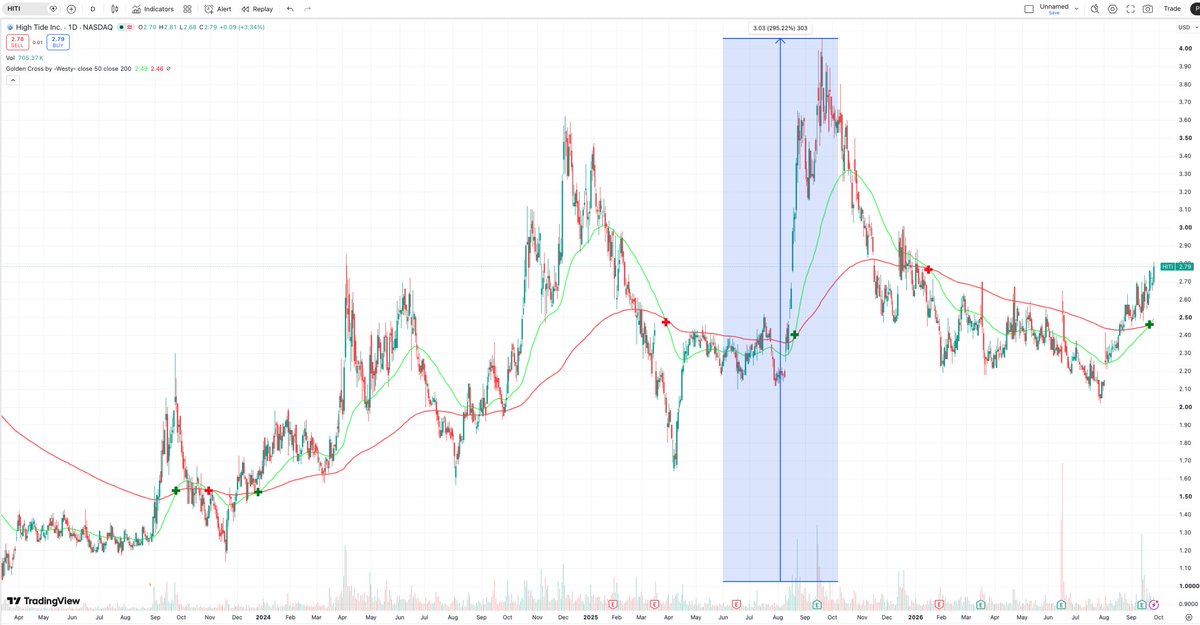Click the HITI symbol search field
This screenshot has width=1200, height=625.
tap(30, 8)
